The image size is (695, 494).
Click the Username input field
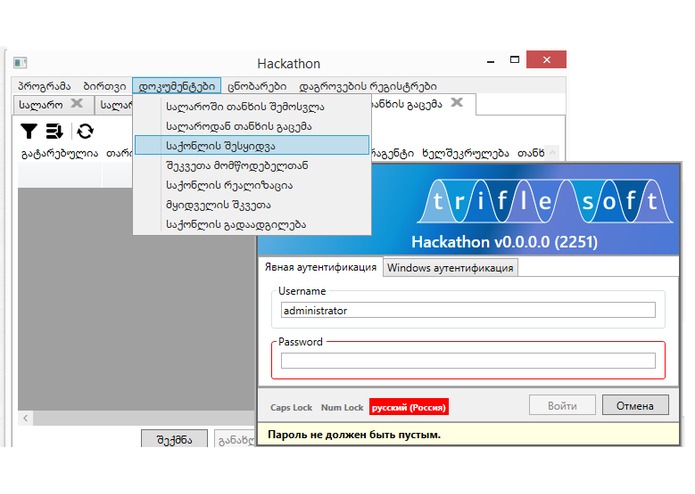click(468, 310)
